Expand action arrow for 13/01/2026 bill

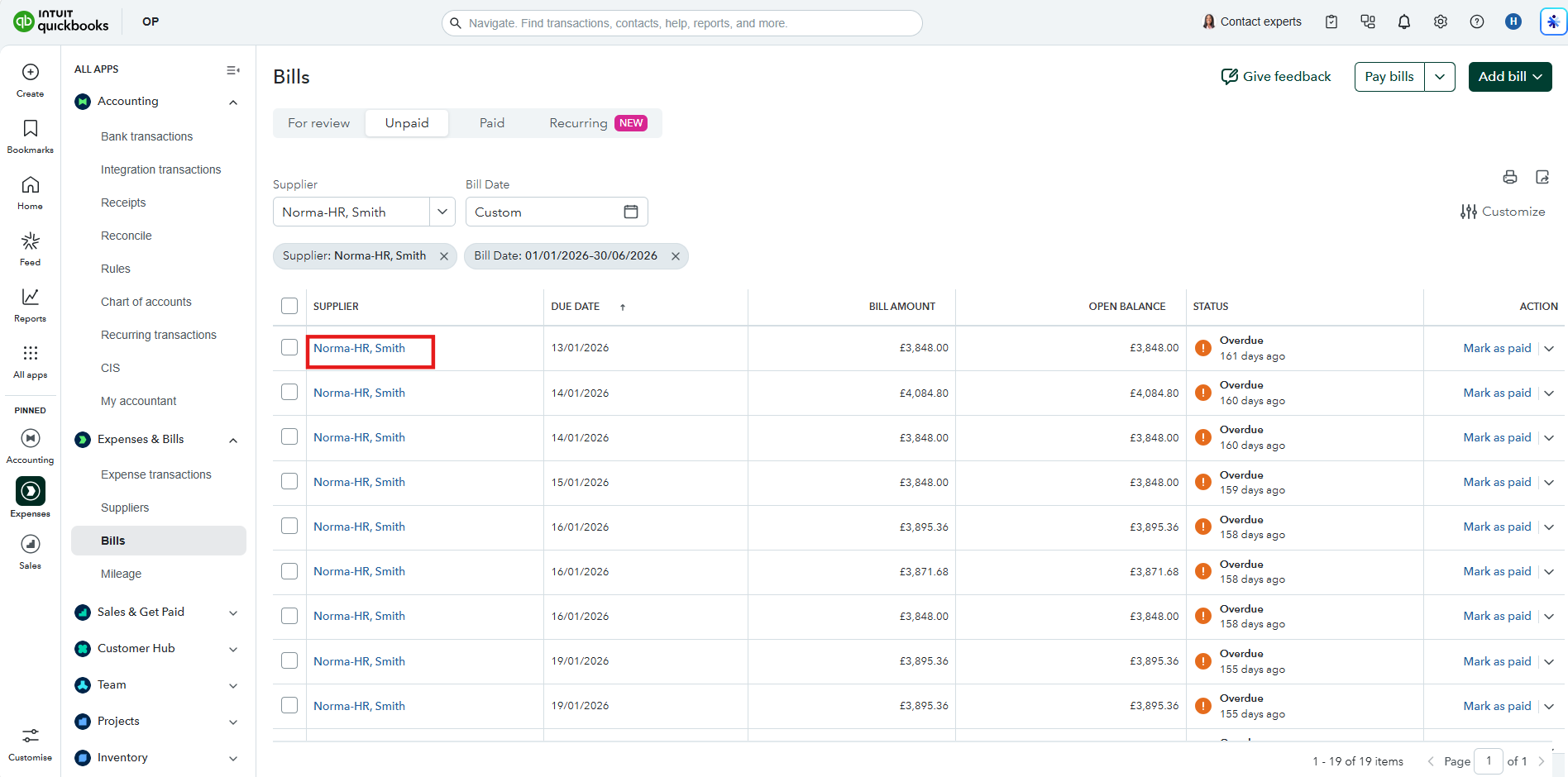pos(1549,348)
